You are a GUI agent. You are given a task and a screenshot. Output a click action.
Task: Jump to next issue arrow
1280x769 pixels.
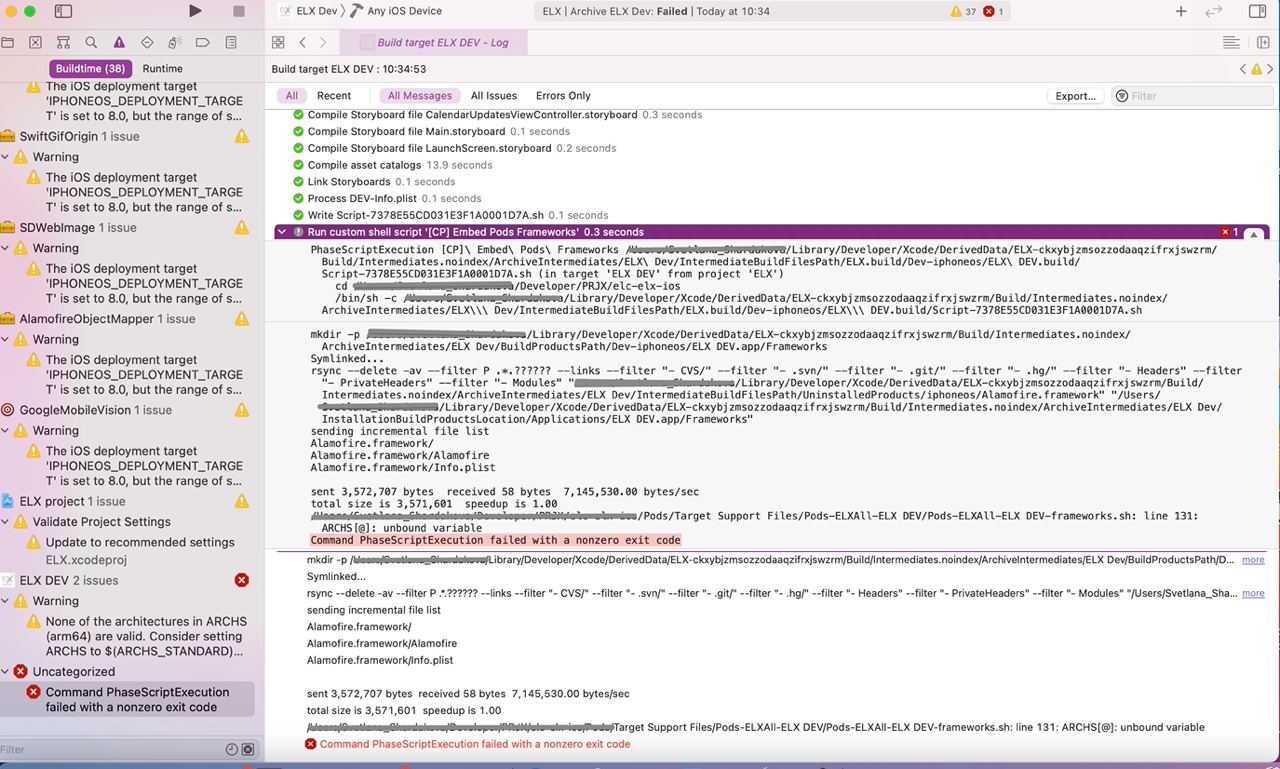(1270, 69)
